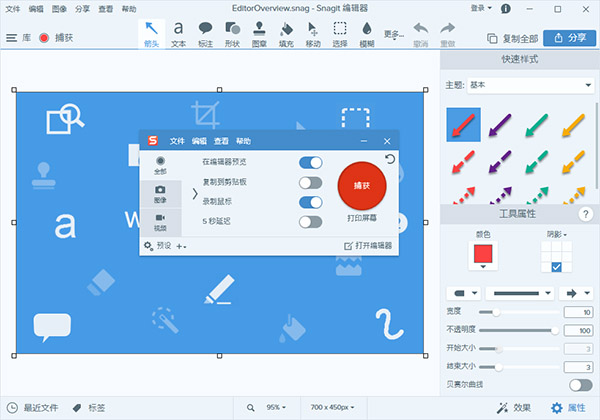Toggle 复制到剪贴板 switch

pyautogui.click(x=310, y=182)
